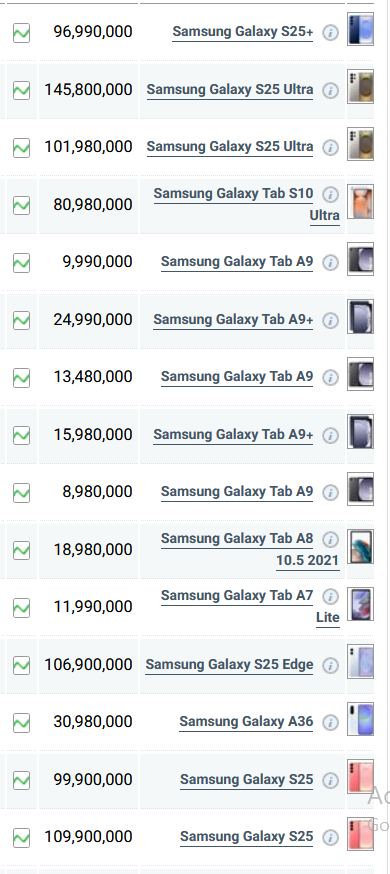Open the Samsung Galaxy S25 Edge link

coord(230,665)
